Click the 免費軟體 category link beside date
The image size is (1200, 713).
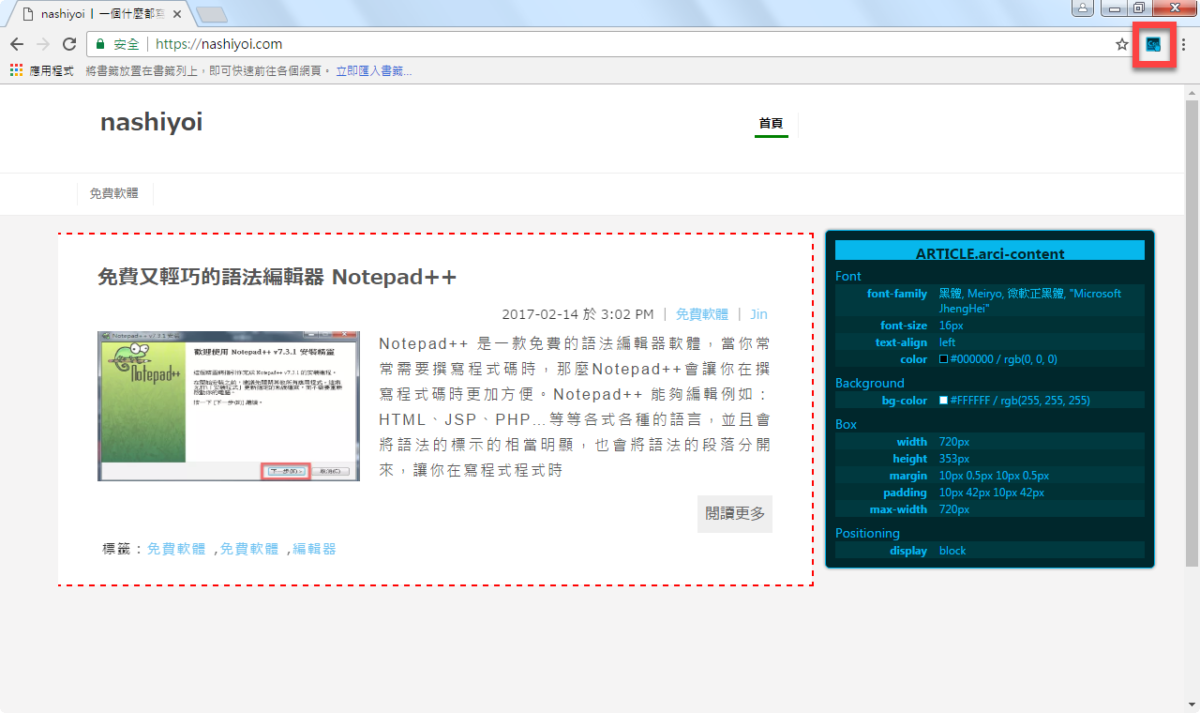pos(702,314)
